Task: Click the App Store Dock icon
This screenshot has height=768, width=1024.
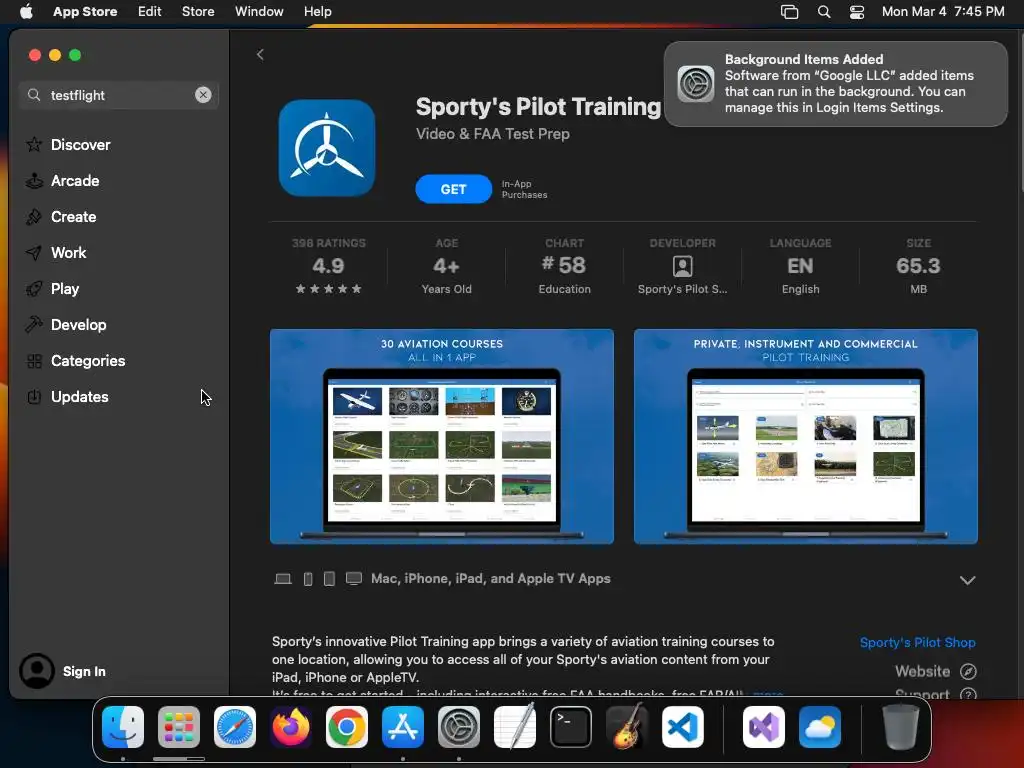Action: (403, 726)
